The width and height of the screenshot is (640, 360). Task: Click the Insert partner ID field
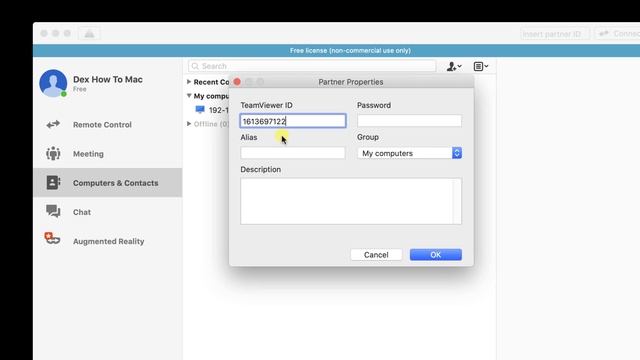click(x=554, y=34)
